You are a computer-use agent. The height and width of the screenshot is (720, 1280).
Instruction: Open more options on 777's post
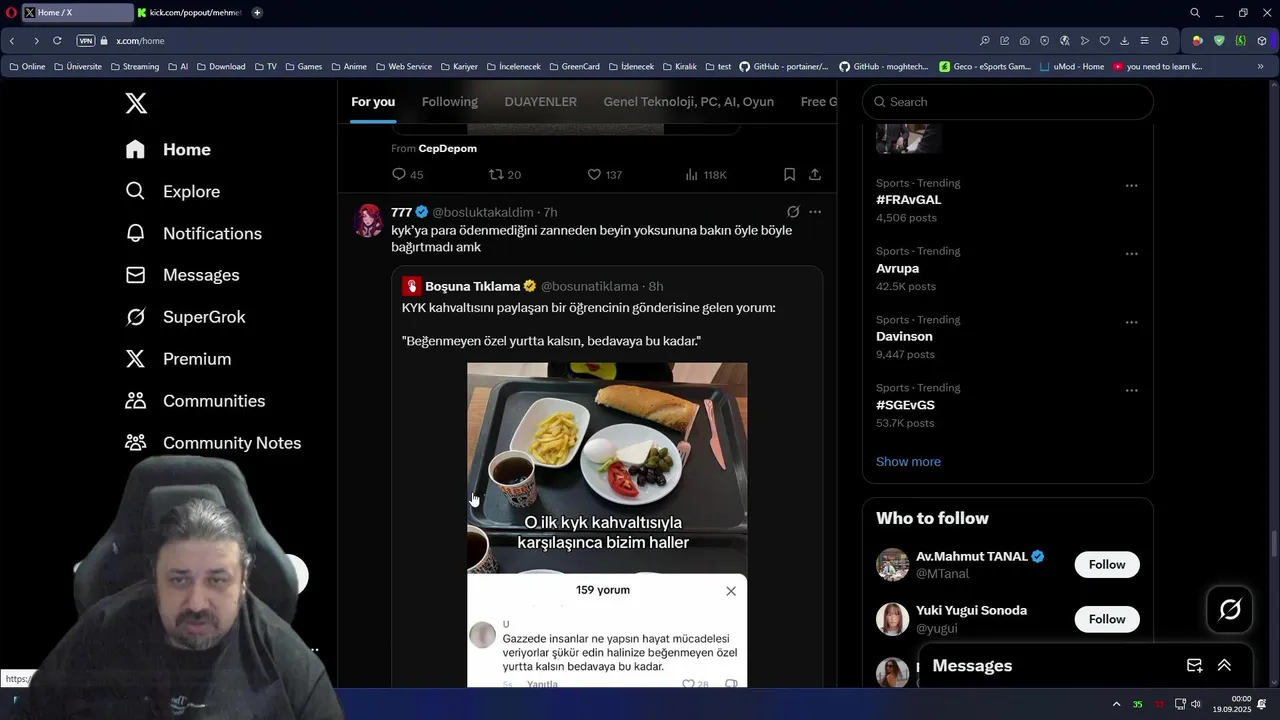(x=815, y=212)
